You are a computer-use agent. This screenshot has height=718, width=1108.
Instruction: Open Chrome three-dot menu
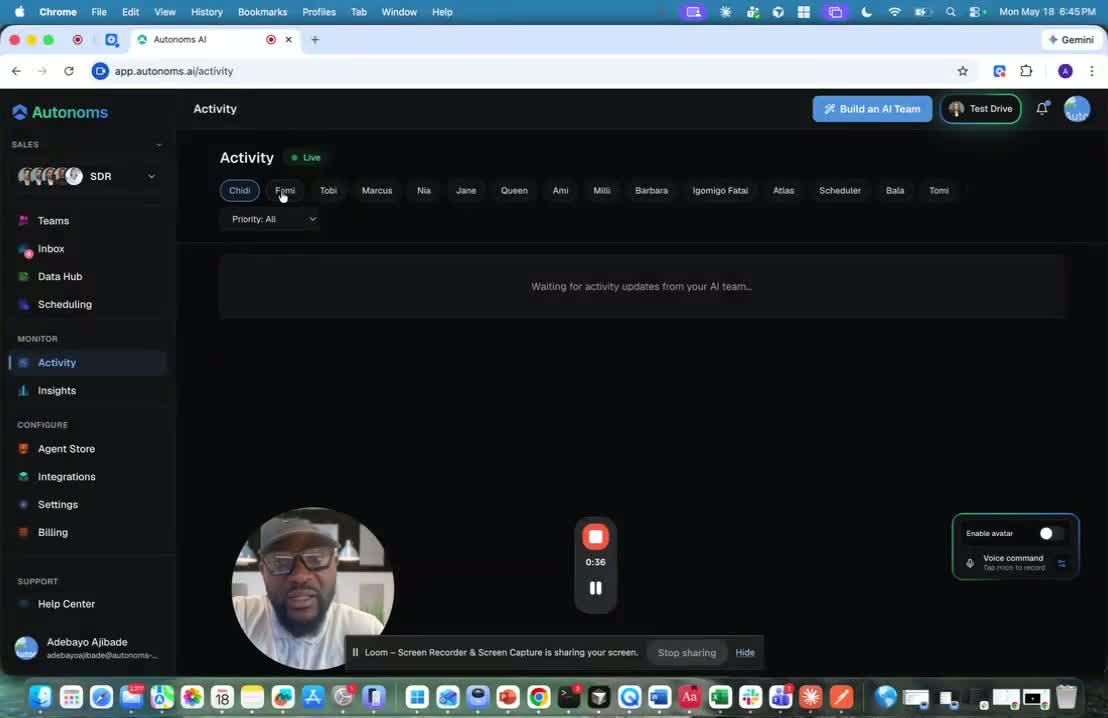[x=1092, y=71]
